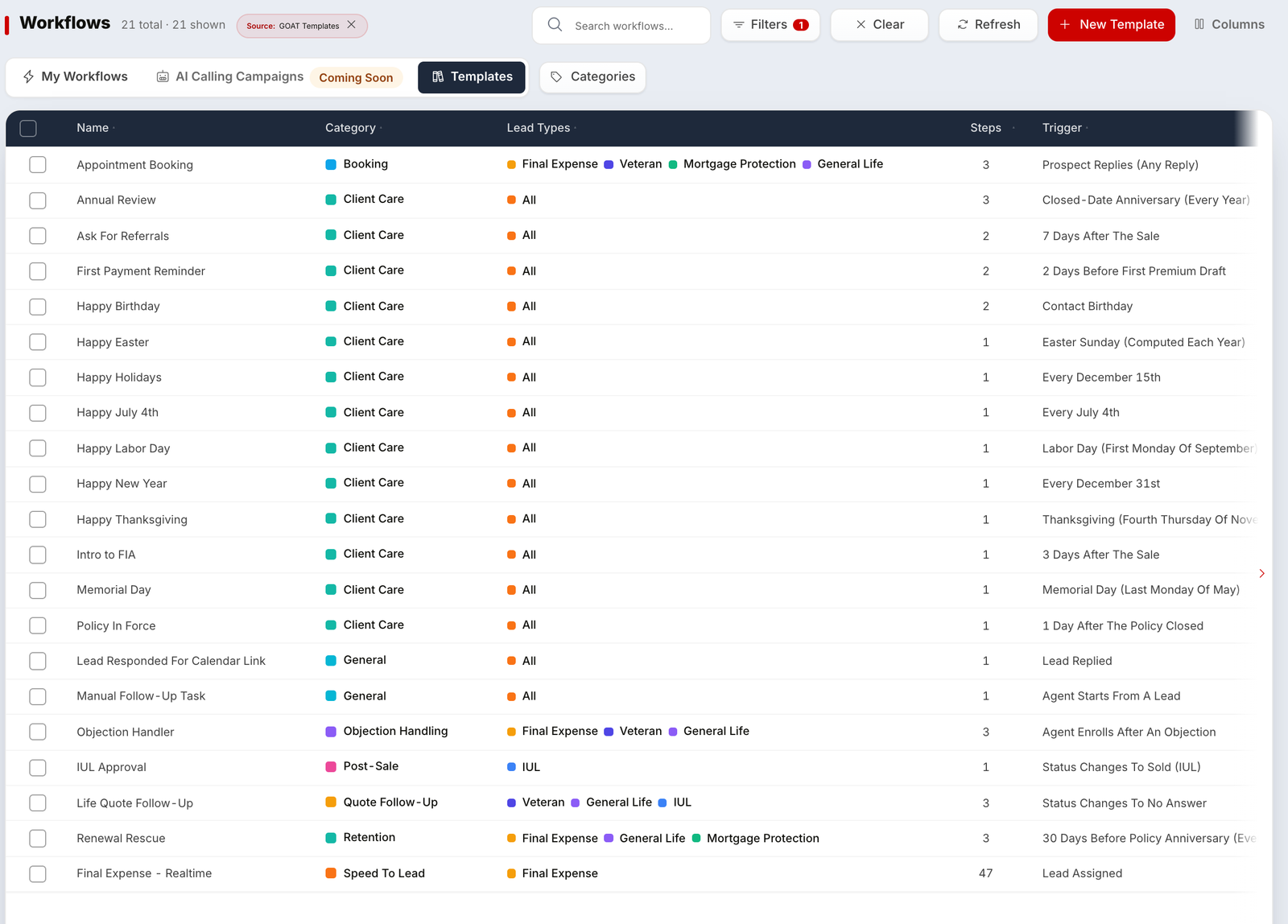This screenshot has width=1288, height=924.
Task: Select the Final Expense - Realtime checkbox
Action: [x=38, y=873]
